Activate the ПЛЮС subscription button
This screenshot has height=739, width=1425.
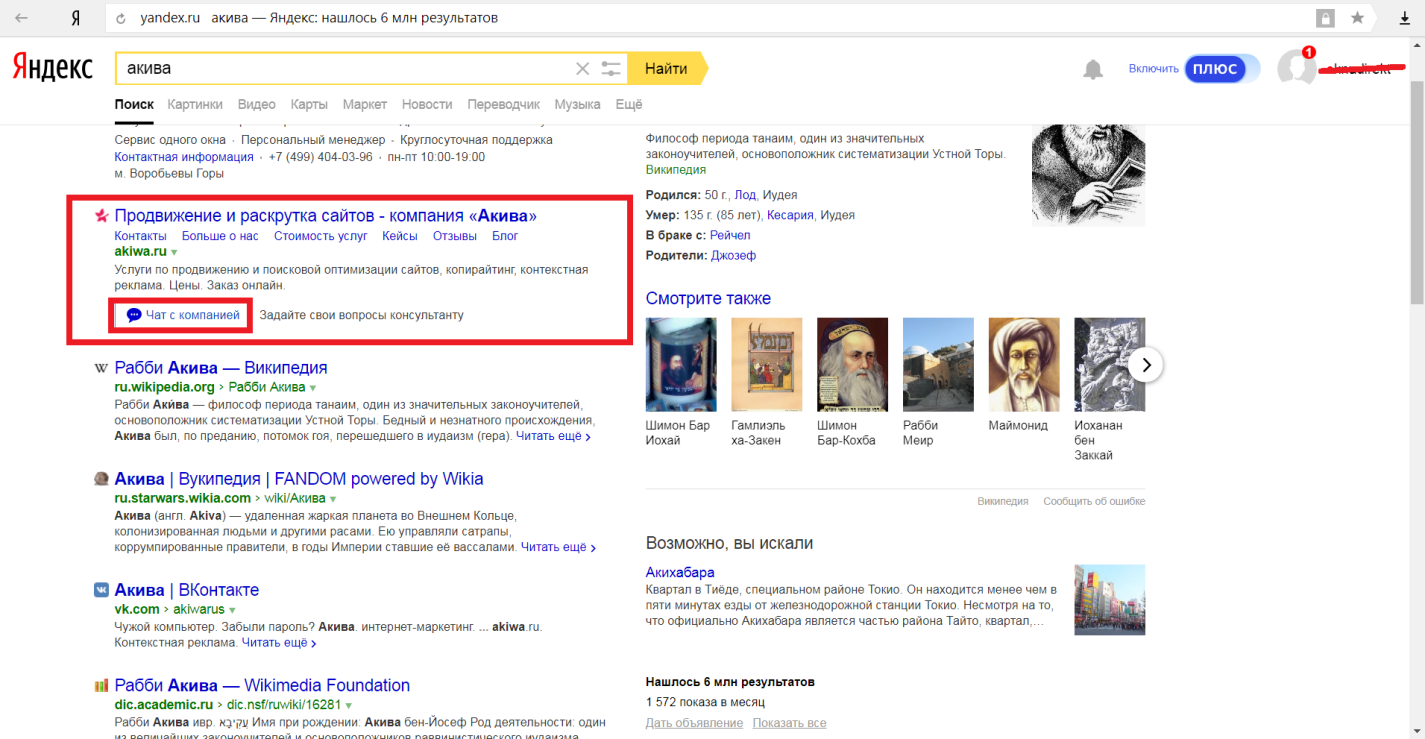pos(1214,69)
